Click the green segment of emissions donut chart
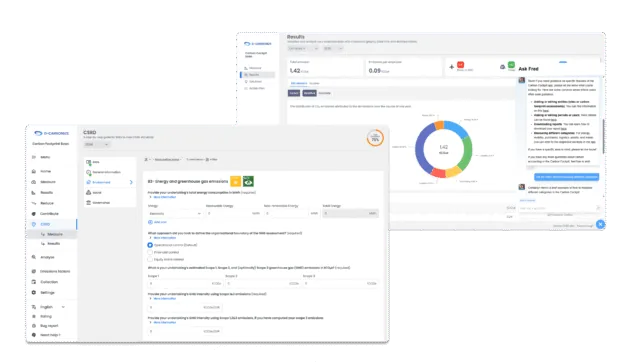This screenshot has width=640, height=364. (466, 152)
